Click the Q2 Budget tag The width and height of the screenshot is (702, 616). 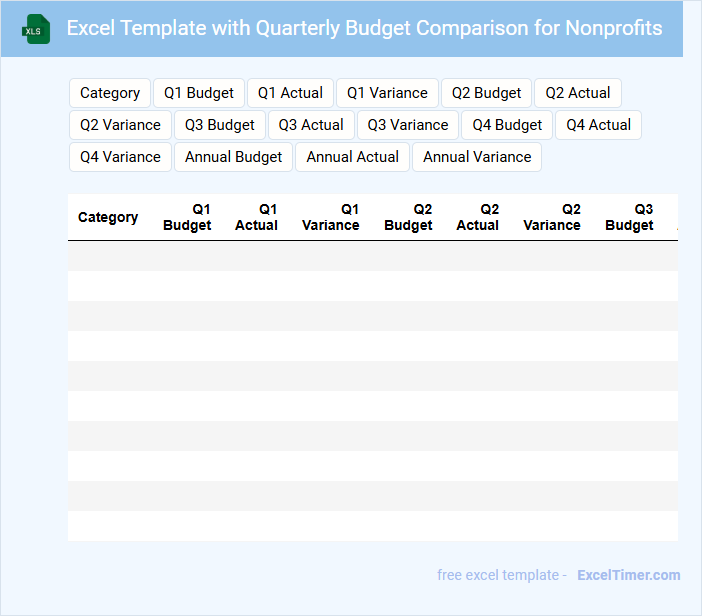[486, 93]
